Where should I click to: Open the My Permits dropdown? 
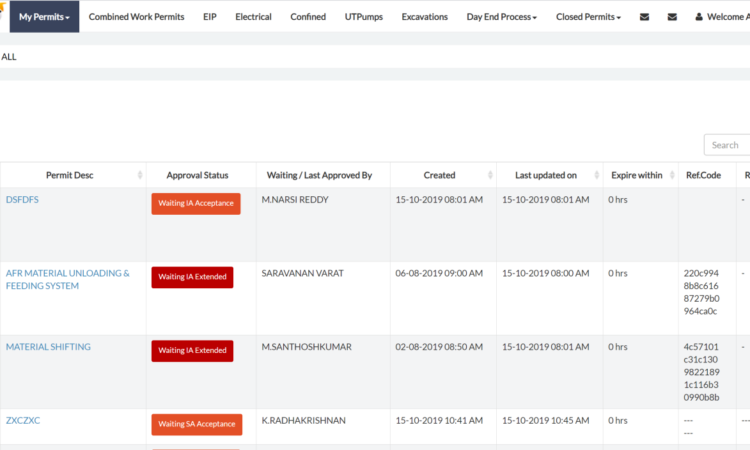(44, 17)
